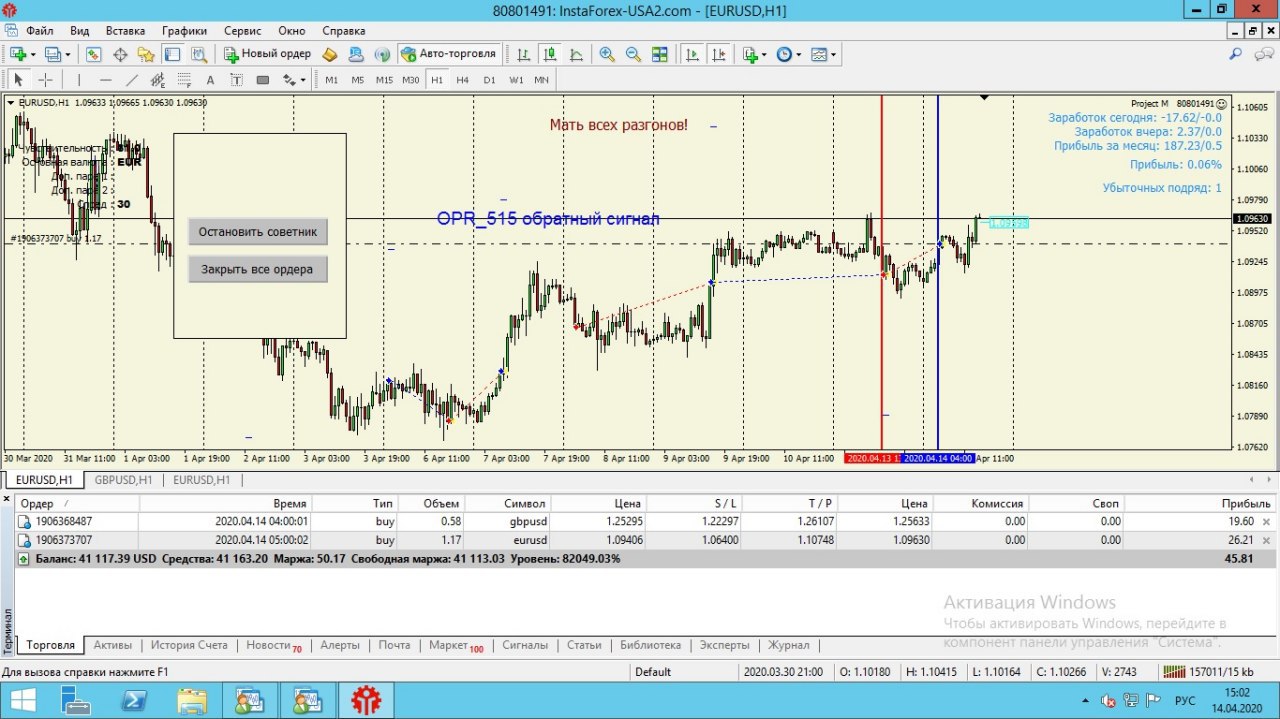Select the Fibonacci retracement tool
The height and width of the screenshot is (719, 1280).
pyautogui.click(x=183, y=80)
